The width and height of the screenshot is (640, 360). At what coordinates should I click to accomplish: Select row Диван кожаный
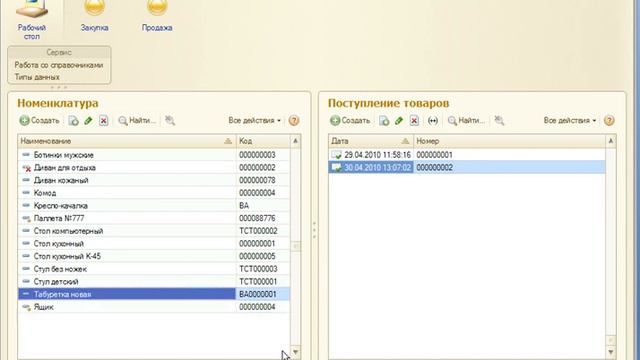154,180
